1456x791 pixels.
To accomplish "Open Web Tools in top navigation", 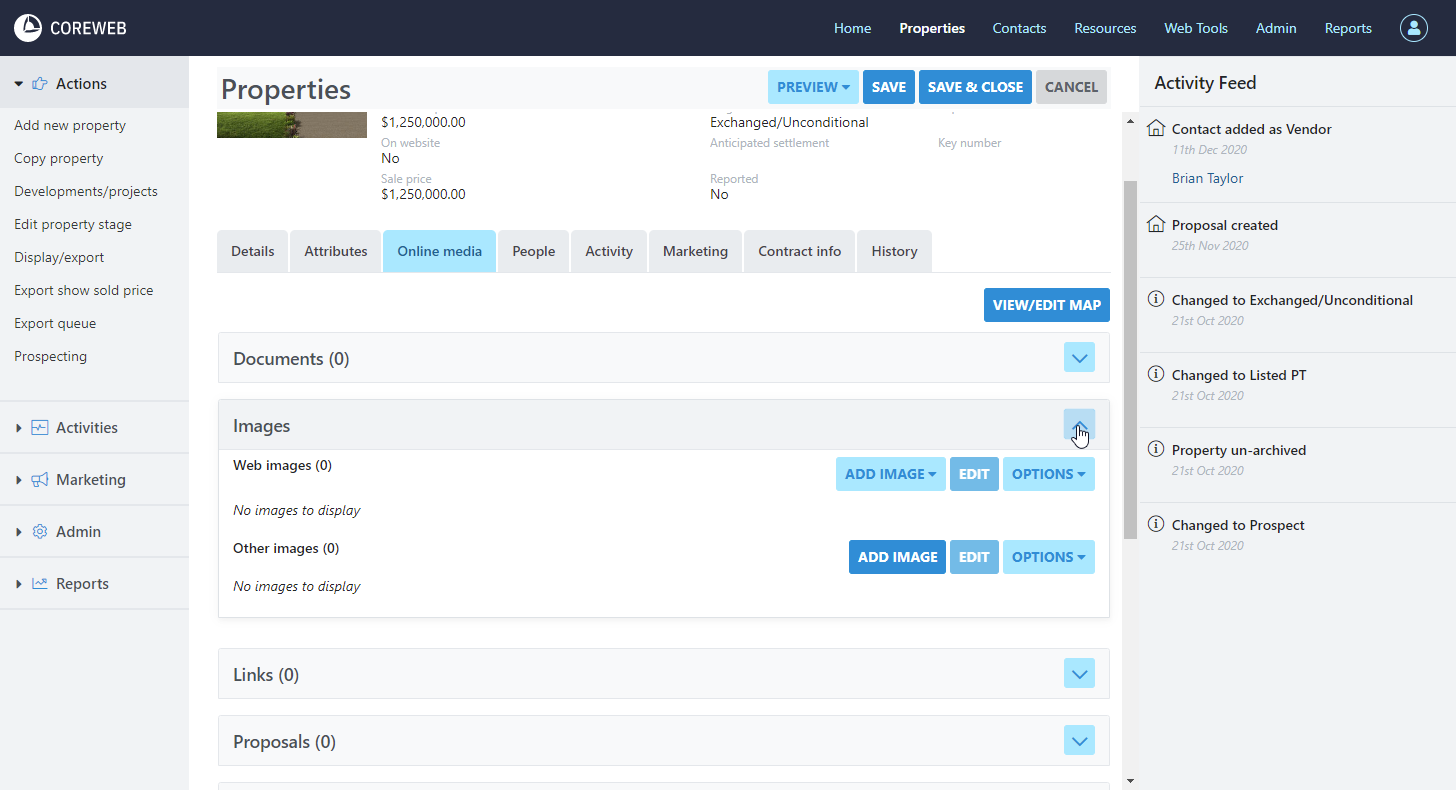I will click(1195, 28).
